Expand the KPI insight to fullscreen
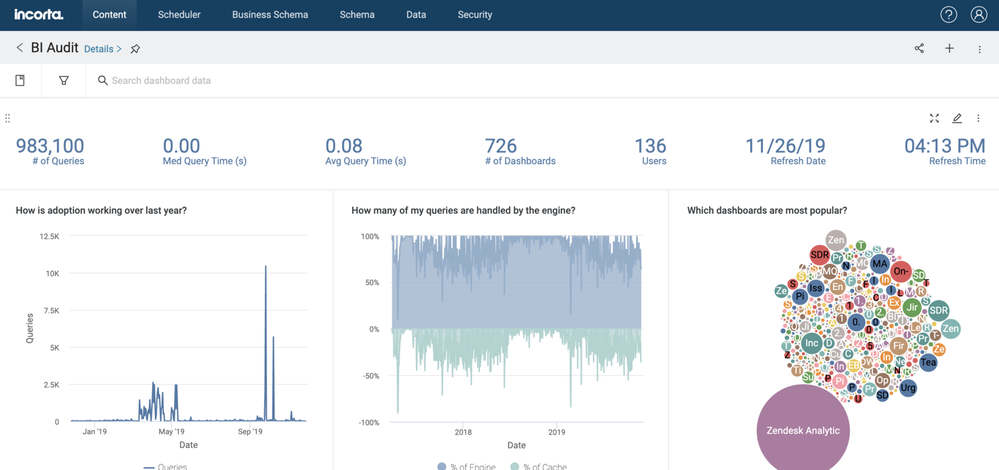This screenshot has width=999, height=470. (934, 118)
